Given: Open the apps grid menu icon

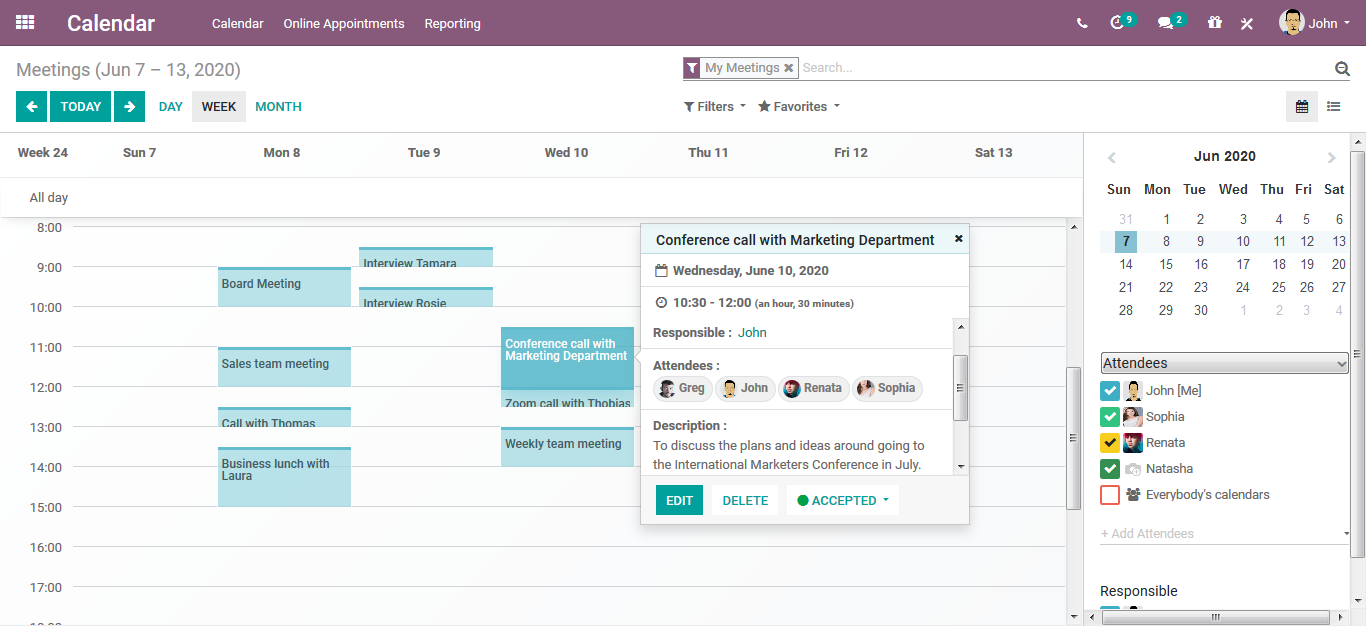Looking at the screenshot, I should (25, 23).
